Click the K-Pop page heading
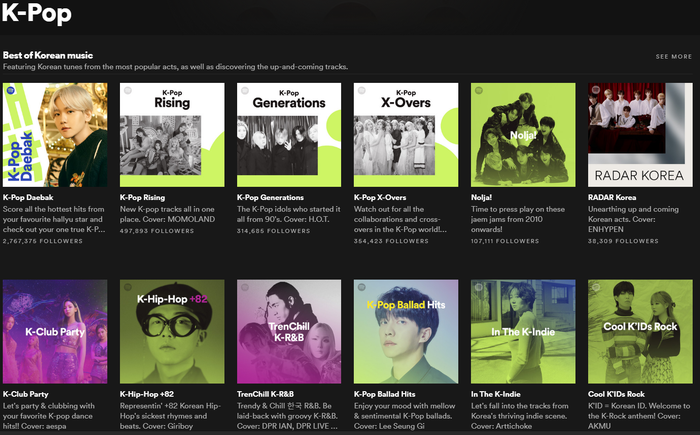 37,13
